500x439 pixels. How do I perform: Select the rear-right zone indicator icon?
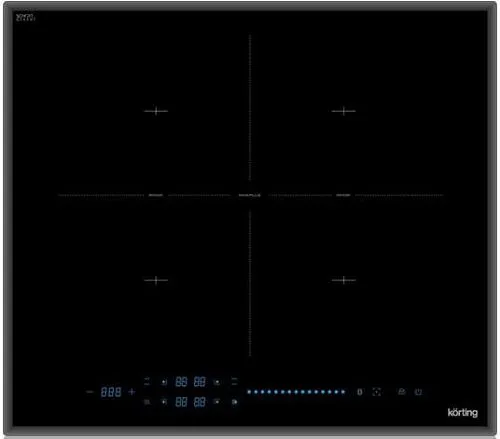[217, 382]
